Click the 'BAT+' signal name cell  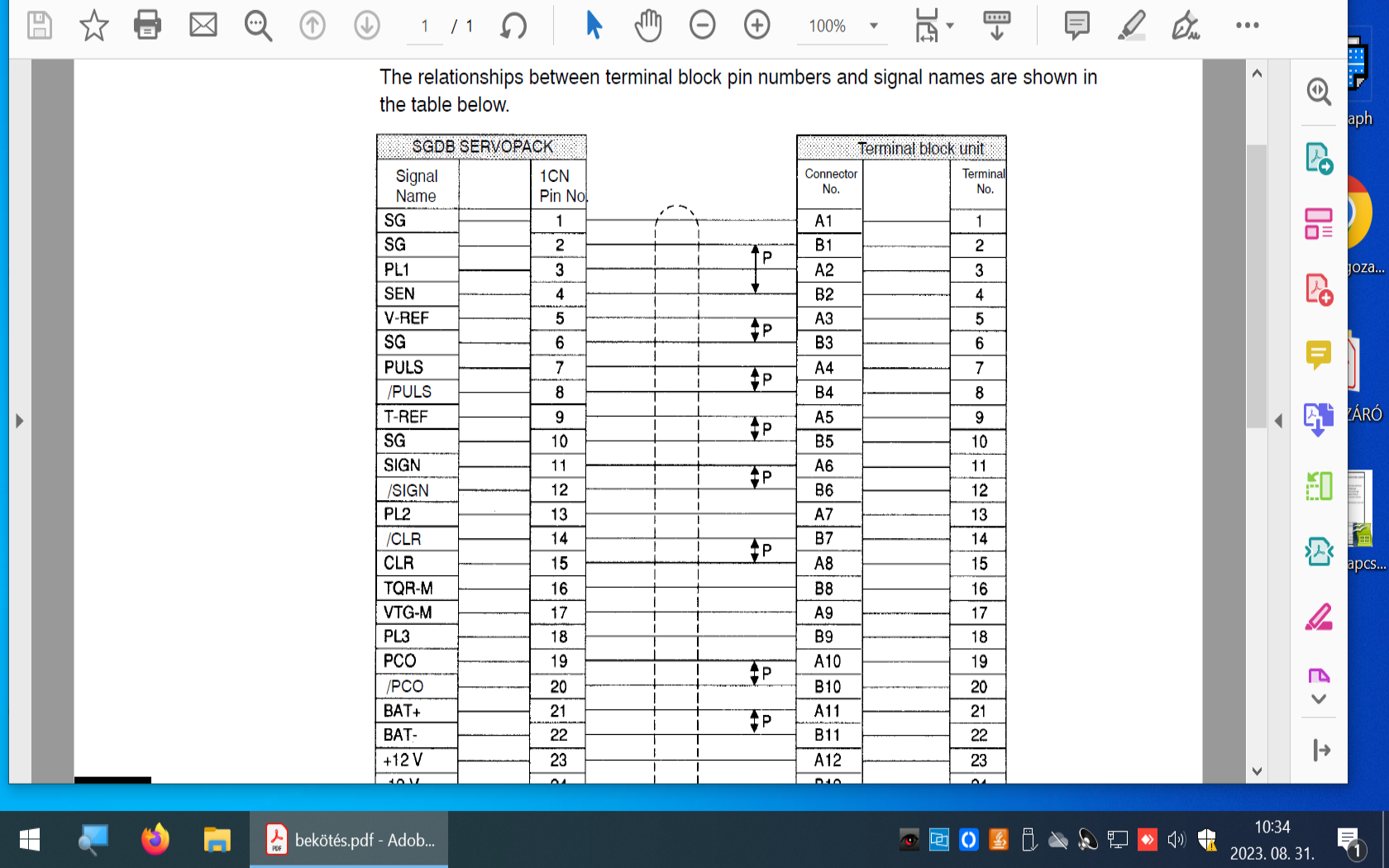coord(418,711)
